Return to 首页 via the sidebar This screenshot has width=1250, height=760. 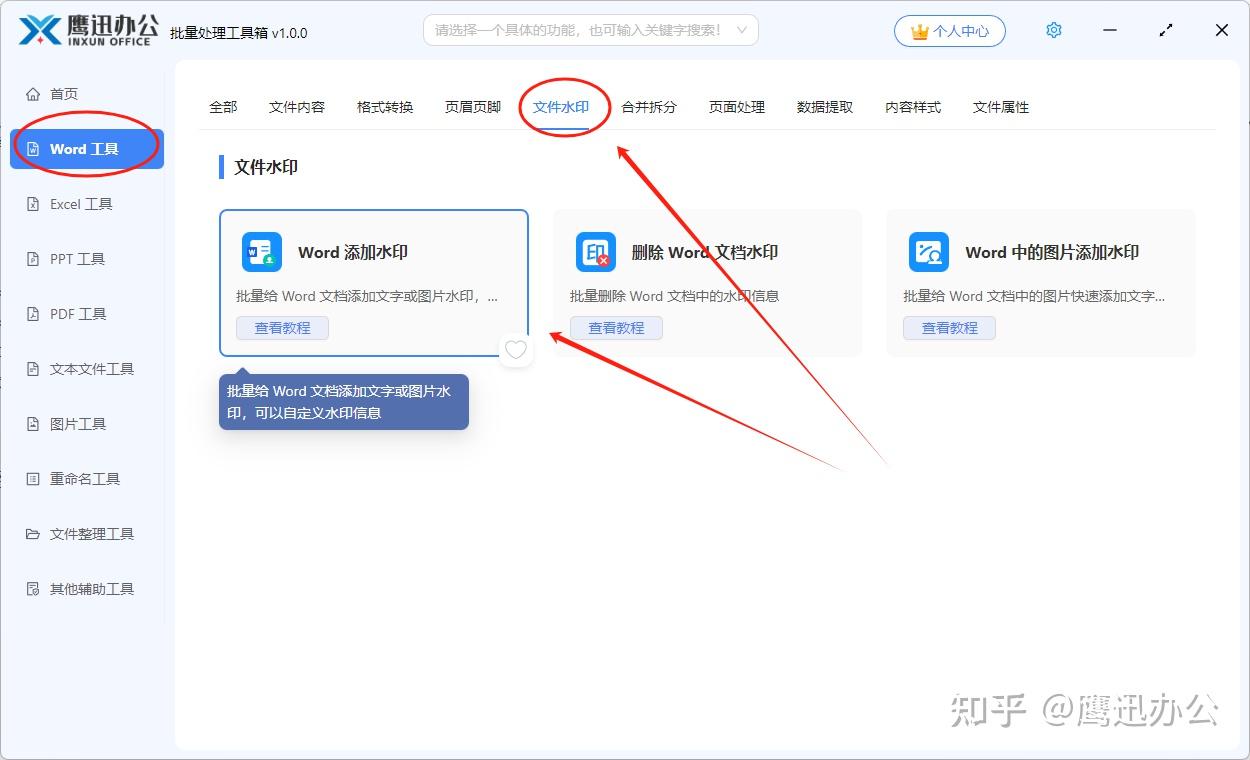62,93
